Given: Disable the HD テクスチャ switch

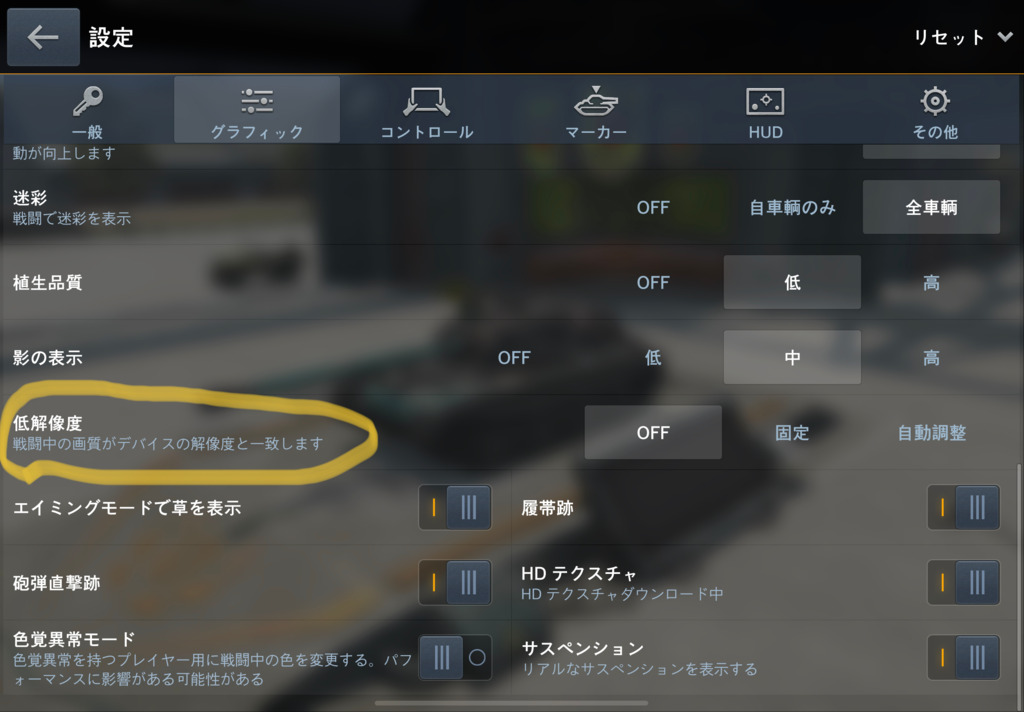Looking at the screenshot, I should [x=963, y=583].
